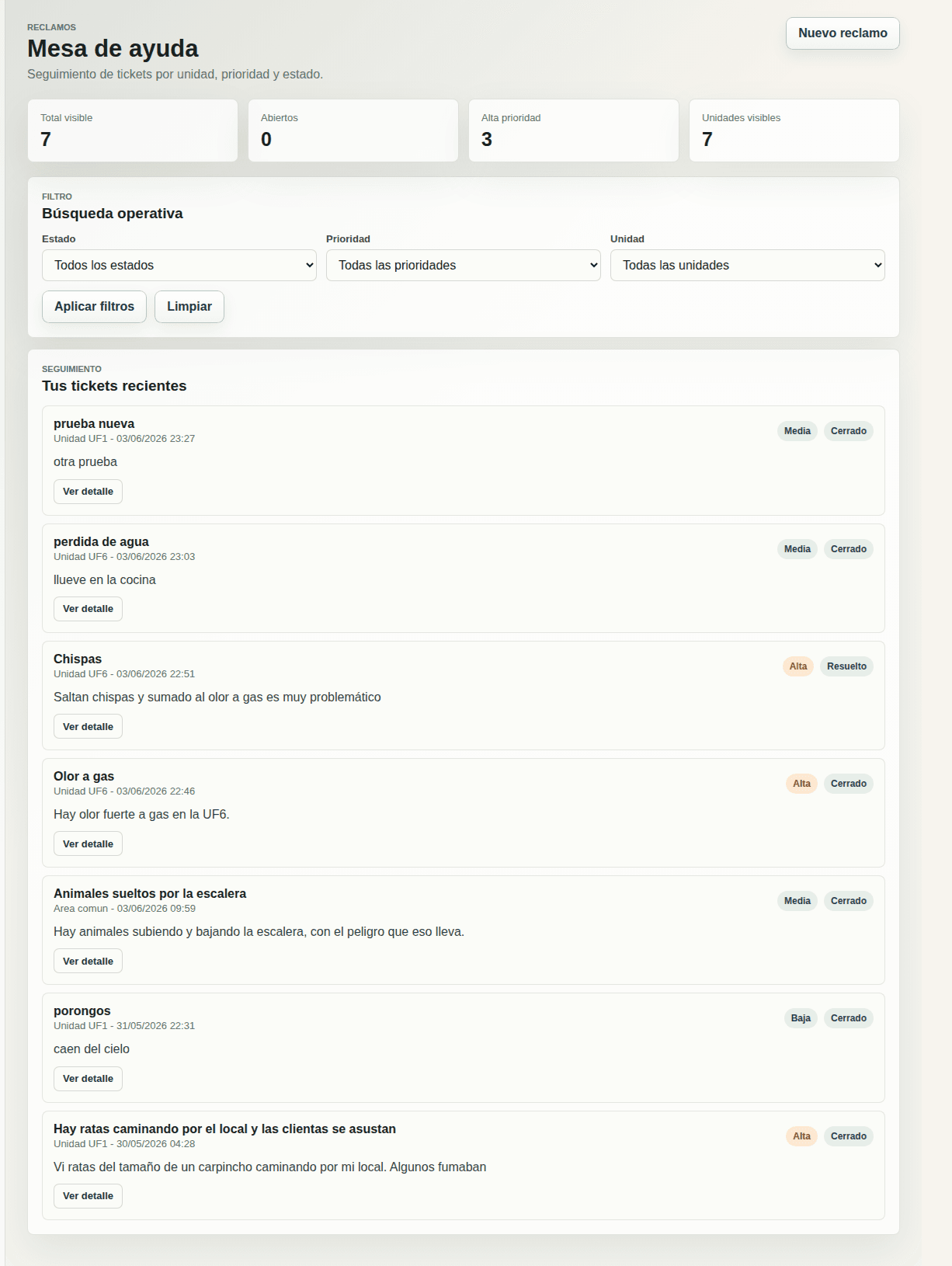Image resolution: width=952 pixels, height=1266 pixels.
Task: View details of prueba nueva ticket
Action: click(88, 492)
